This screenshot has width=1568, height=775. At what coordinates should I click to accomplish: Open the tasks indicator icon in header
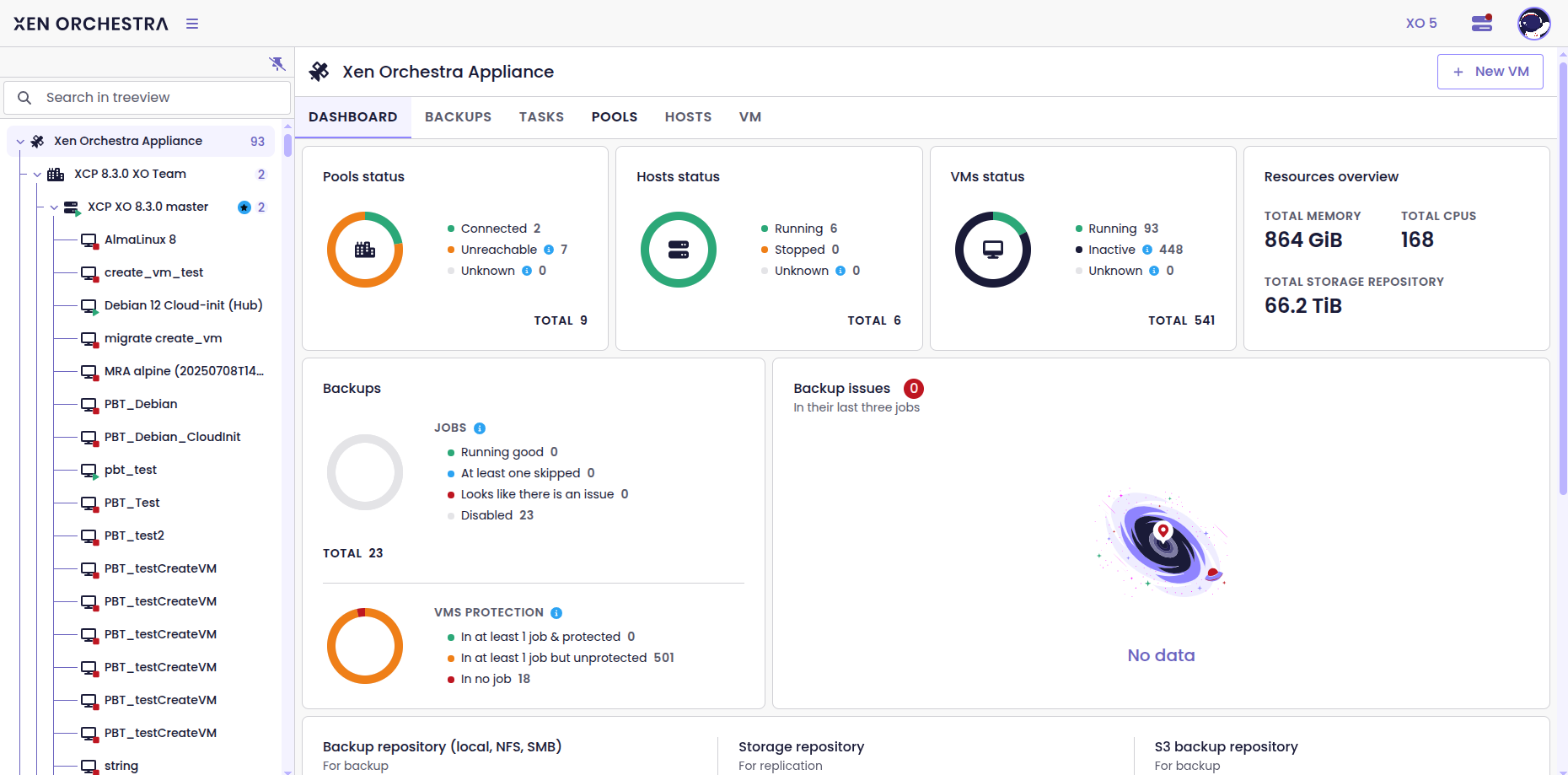[1482, 24]
